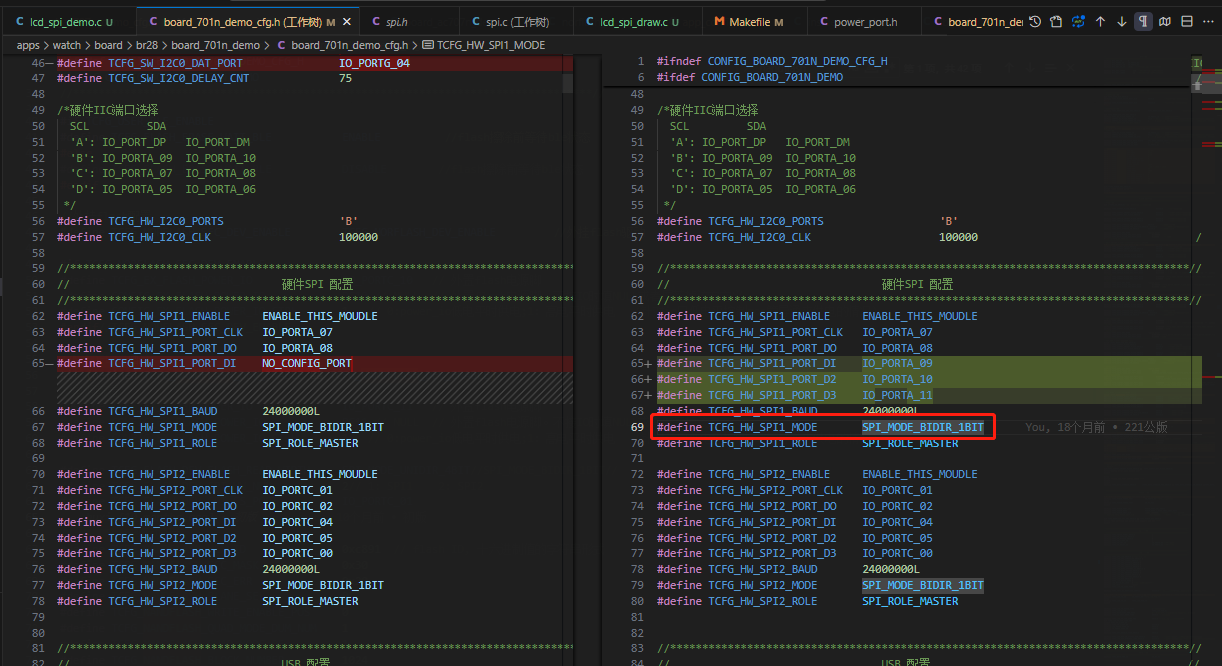Go to previous change with up arrow
Screen dimensions: 1222x666
[1100, 21]
